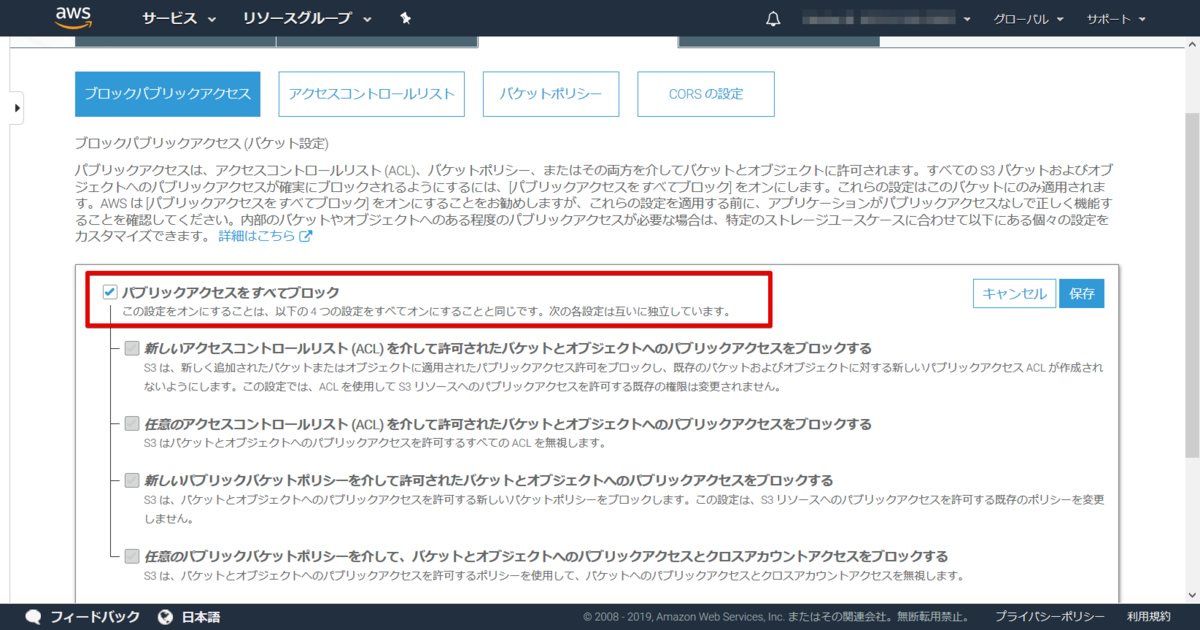Toggle checkbox for 新しいアクセスコントロールリスト (ACL) block
The image size is (1200, 630).
[x=132, y=349]
